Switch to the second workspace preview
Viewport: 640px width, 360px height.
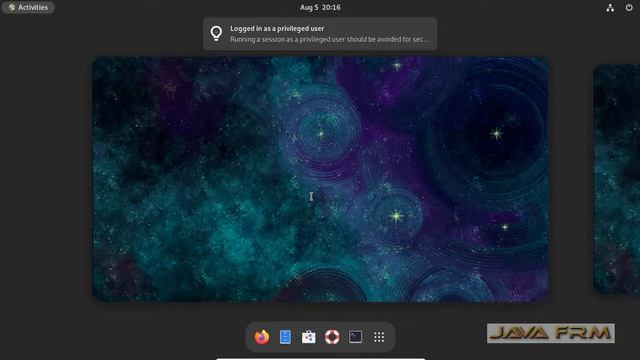pos(616,179)
